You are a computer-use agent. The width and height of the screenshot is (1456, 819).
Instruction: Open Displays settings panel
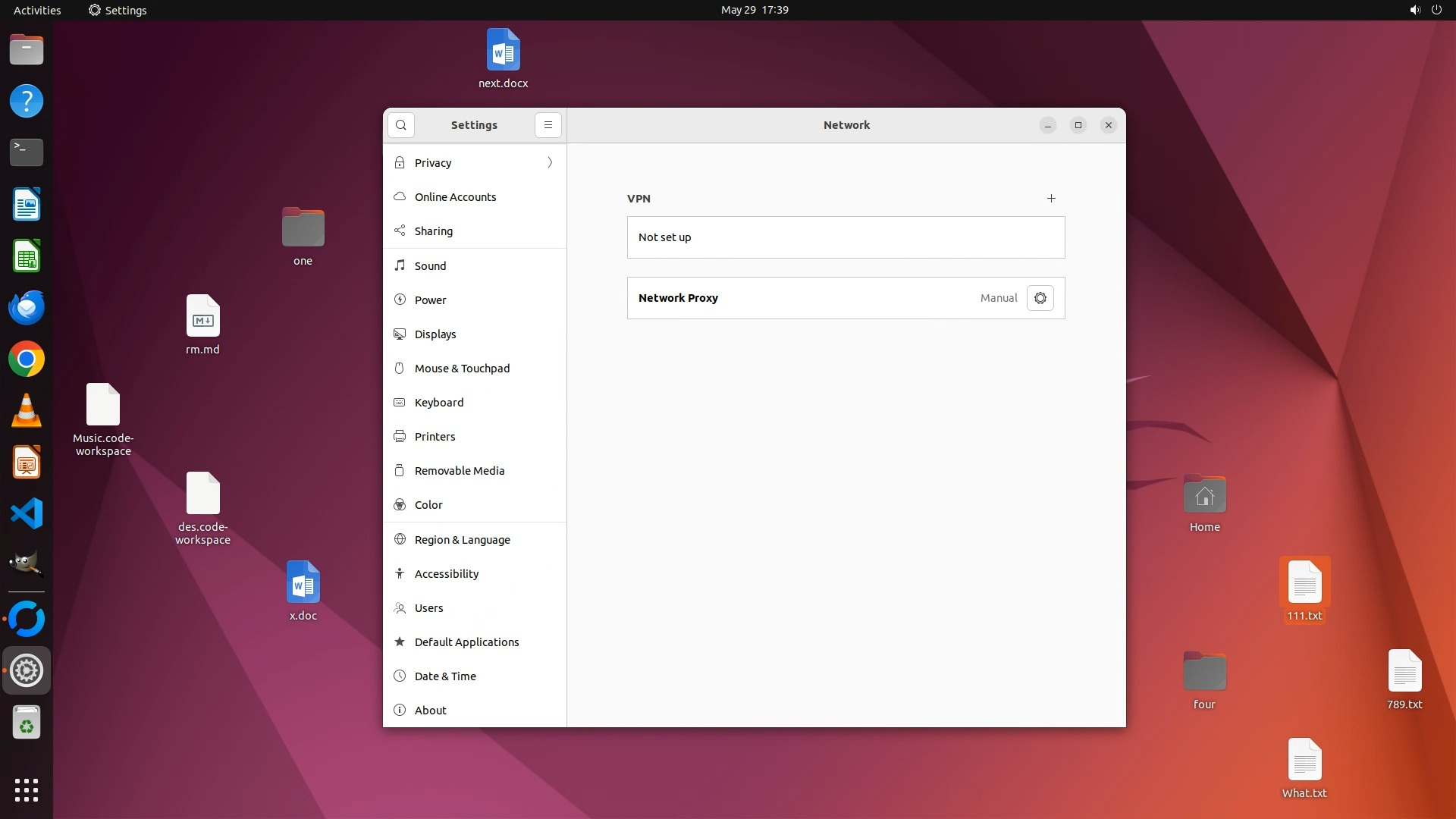435,334
